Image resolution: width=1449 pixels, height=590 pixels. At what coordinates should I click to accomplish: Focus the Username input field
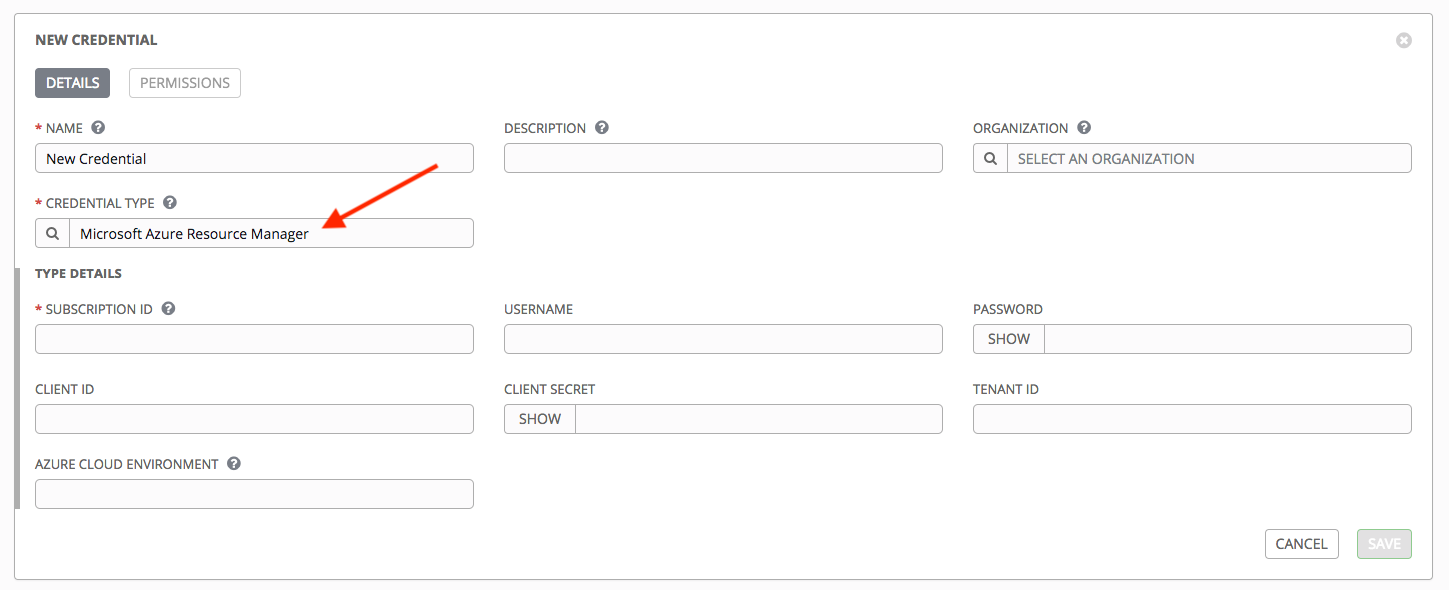[x=723, y=339]
